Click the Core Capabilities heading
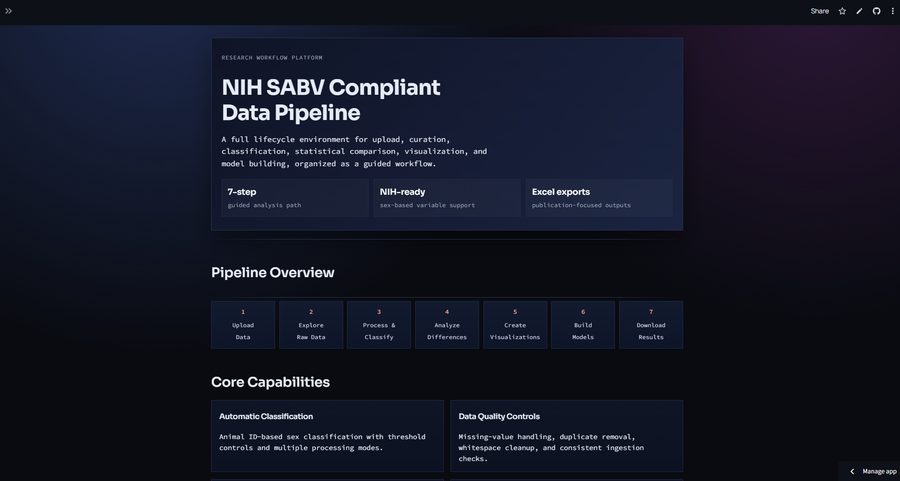Viewport: 900px width, 481px height. tap(270, 382)
